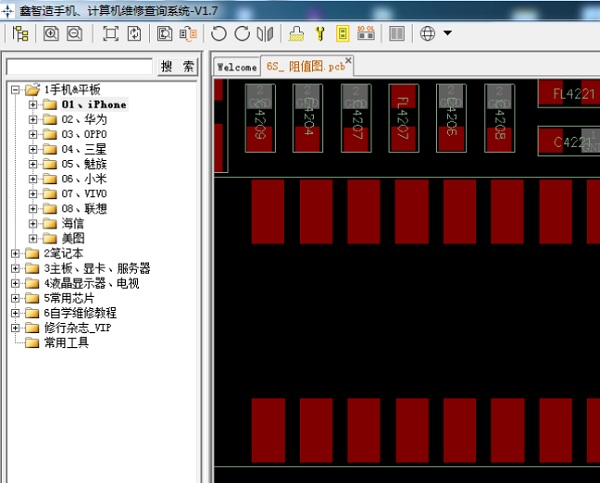Screen dimensions: 600x483
Task: Click the resistance value display icon
Action: click(x=366, y=33)
